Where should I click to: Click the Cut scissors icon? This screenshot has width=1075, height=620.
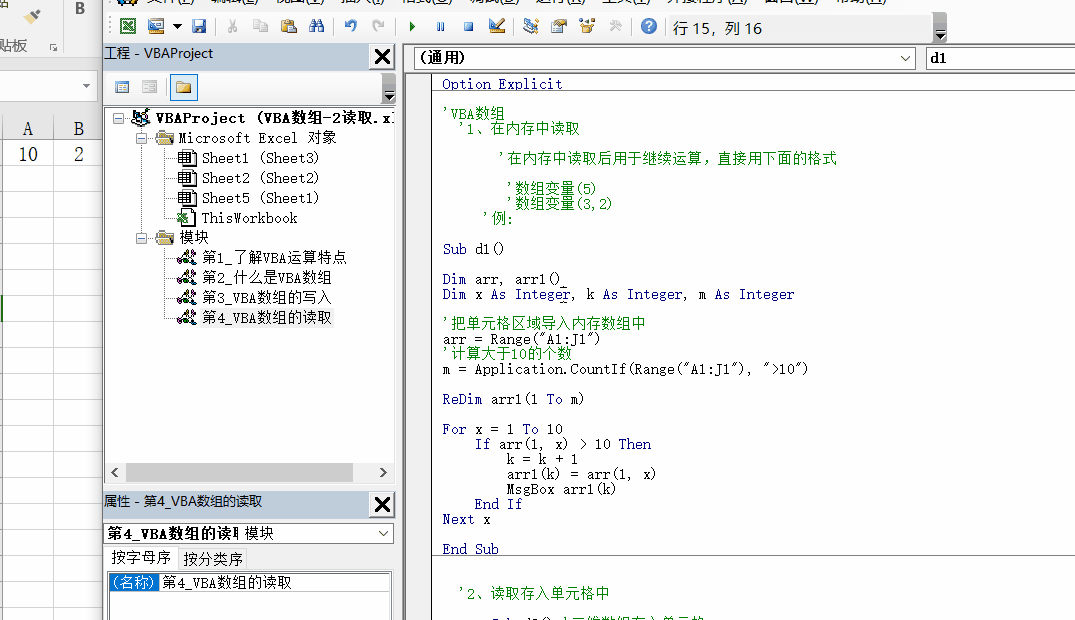[x=232, y=27]
